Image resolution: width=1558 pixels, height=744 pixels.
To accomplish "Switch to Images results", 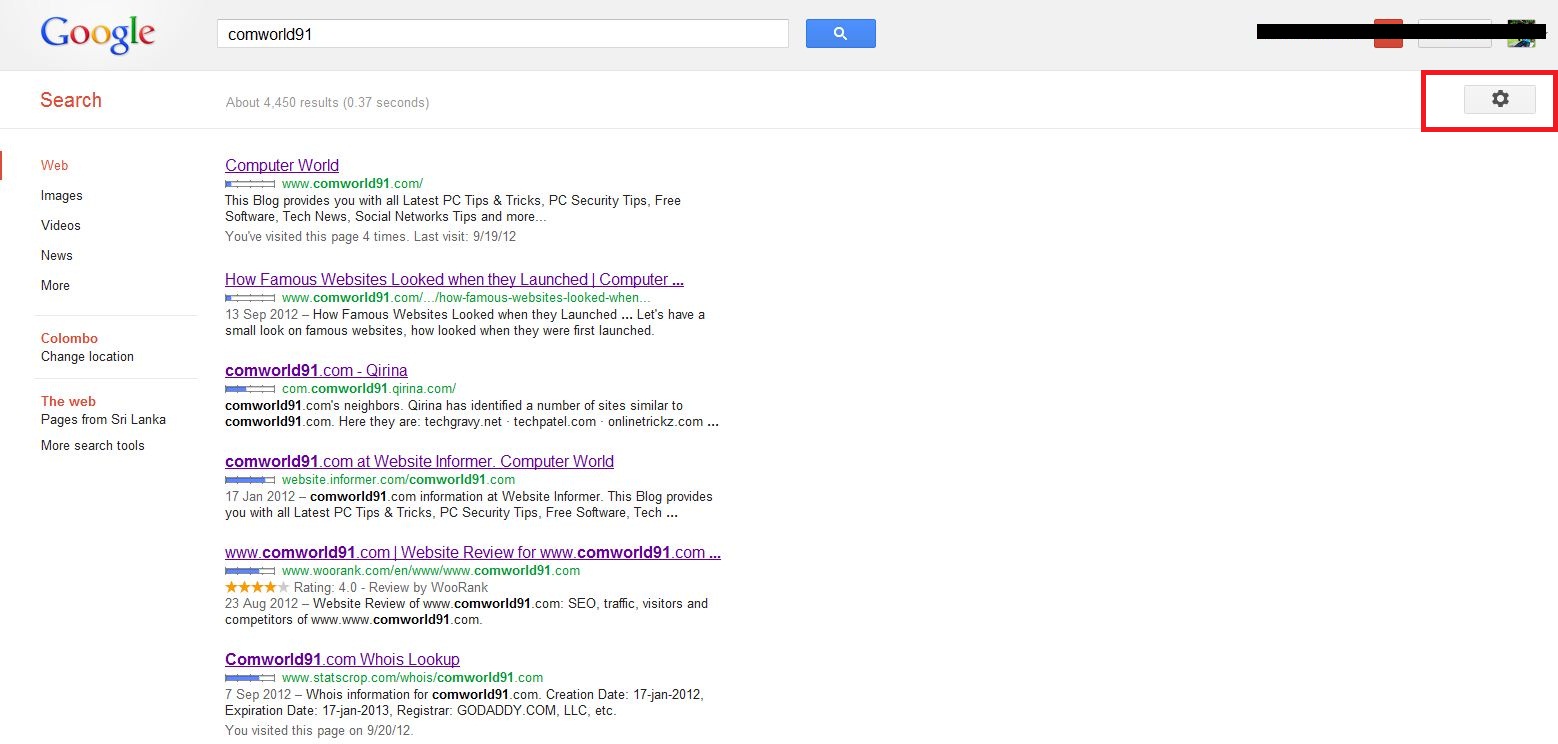I will point(62,195).
